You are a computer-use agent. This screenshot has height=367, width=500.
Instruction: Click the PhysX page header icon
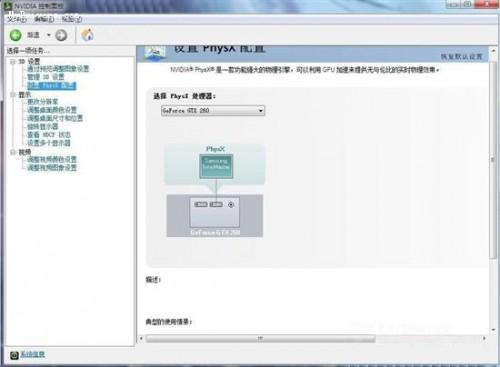click(x=154, y=53)
